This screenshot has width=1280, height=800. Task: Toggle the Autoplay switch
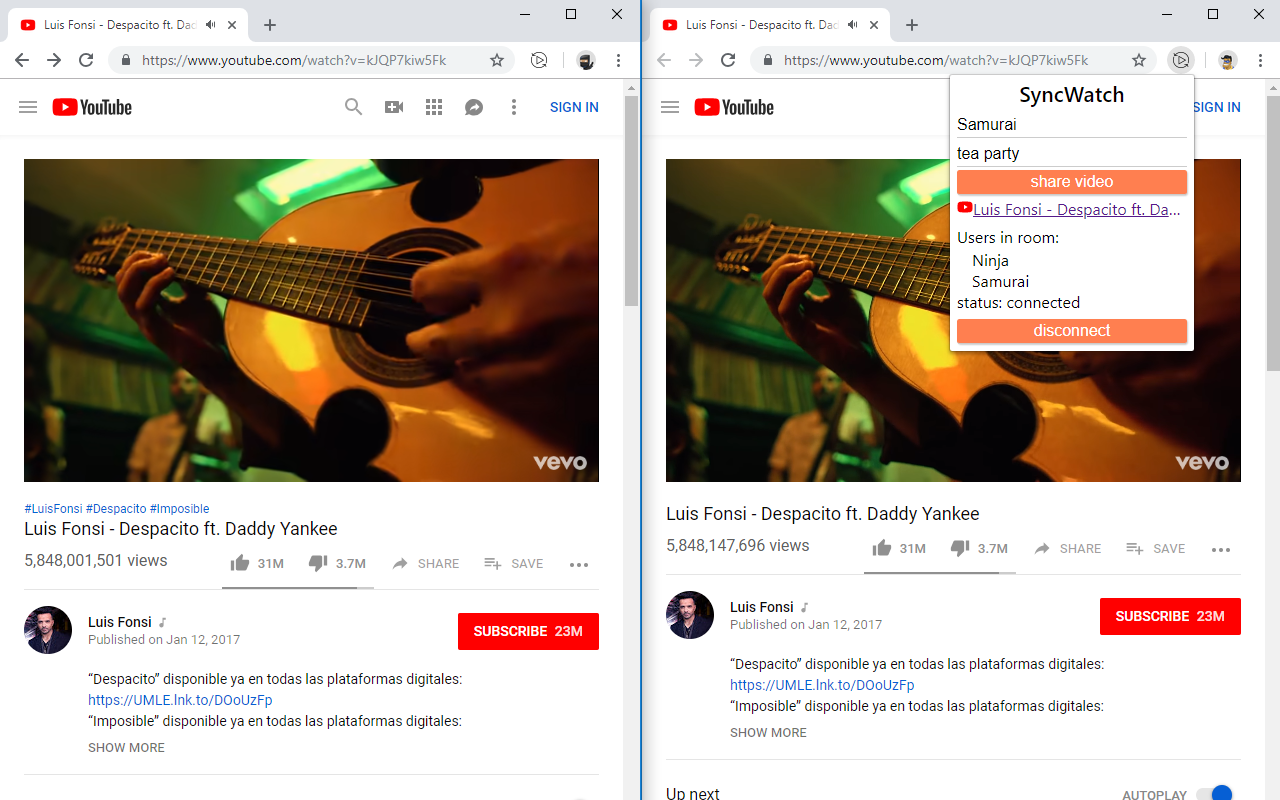click(1215, 794)
